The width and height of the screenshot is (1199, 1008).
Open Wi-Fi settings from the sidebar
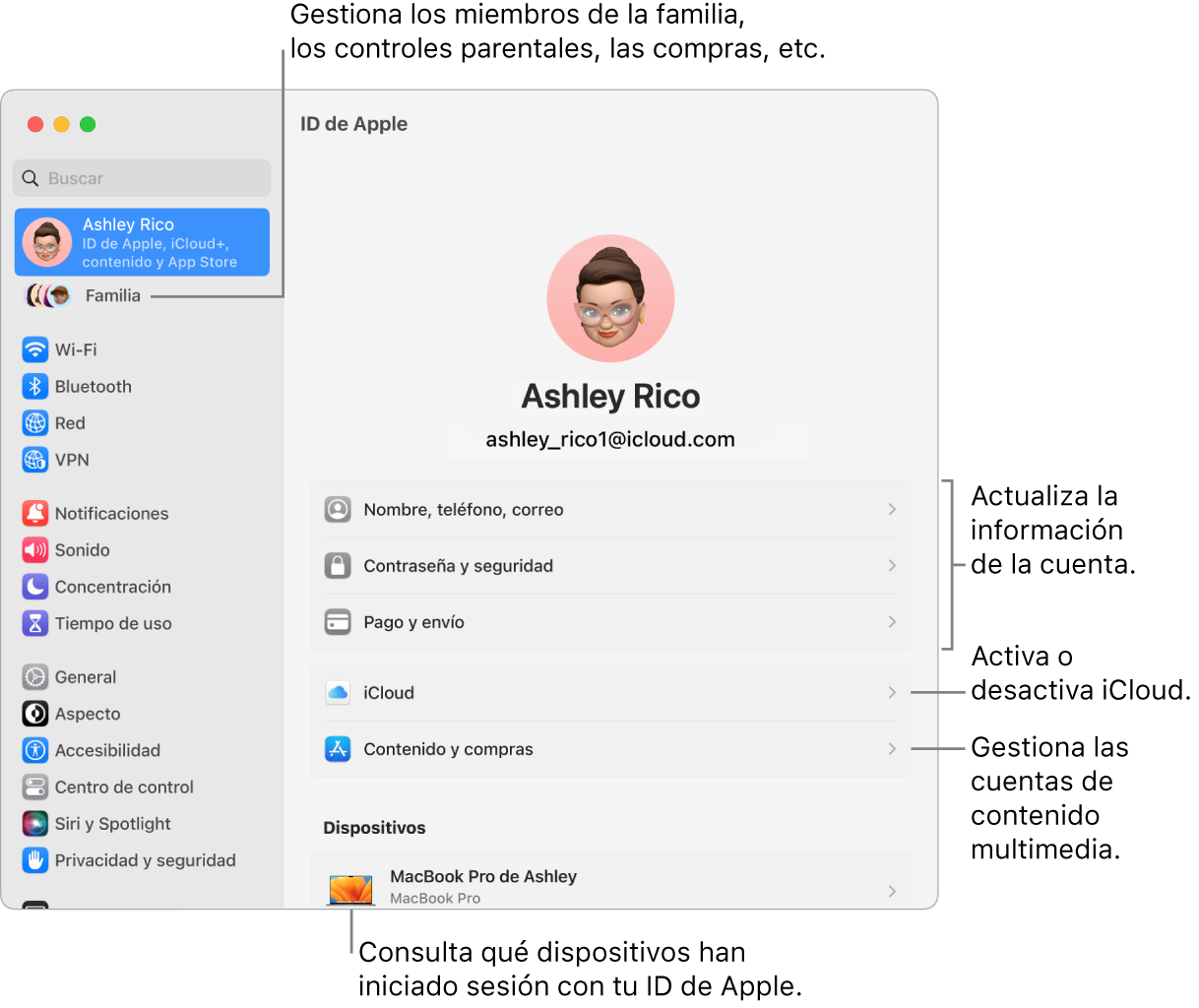coord(35,349)
